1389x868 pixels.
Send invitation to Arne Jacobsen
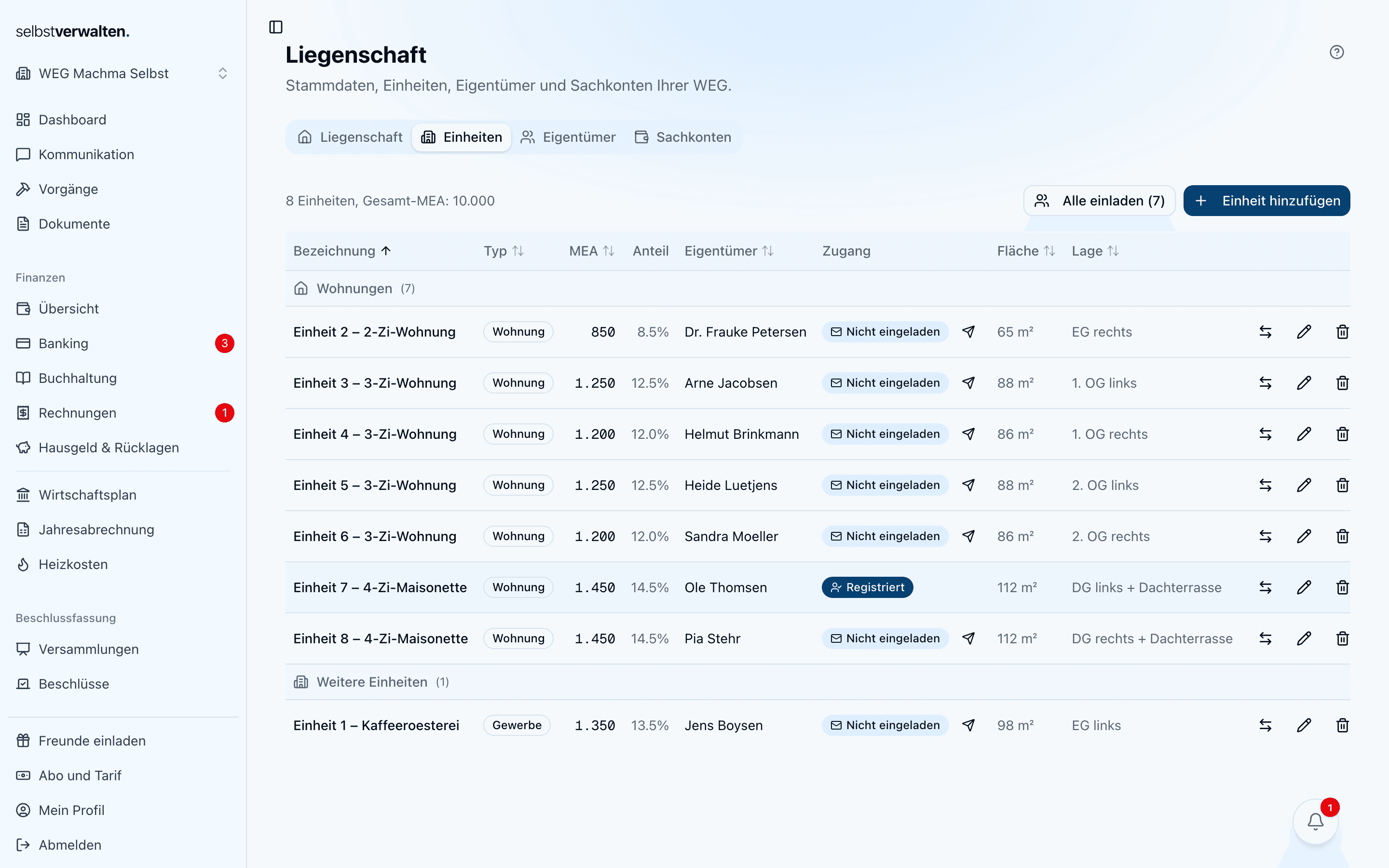tap(968, 383)
